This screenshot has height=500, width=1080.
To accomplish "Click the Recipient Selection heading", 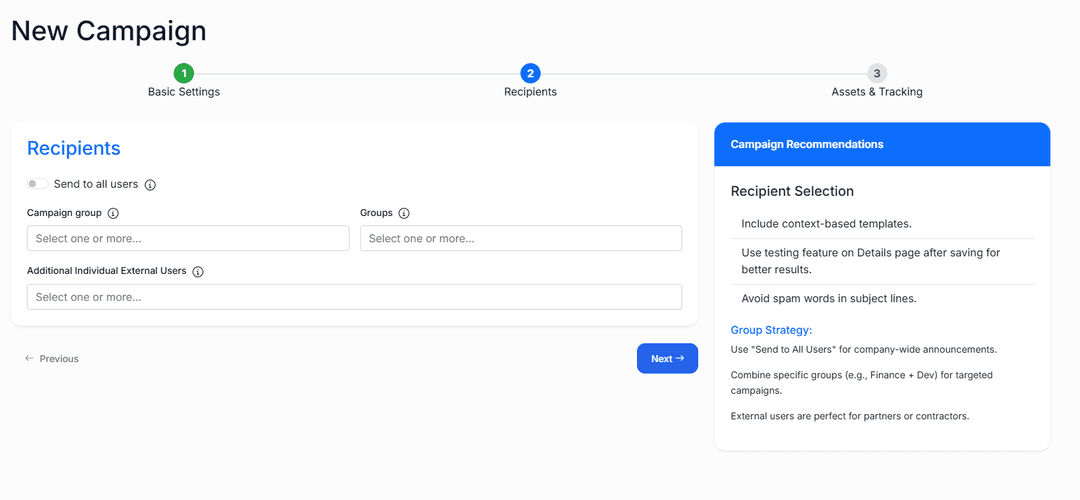I will coord(792,191).
